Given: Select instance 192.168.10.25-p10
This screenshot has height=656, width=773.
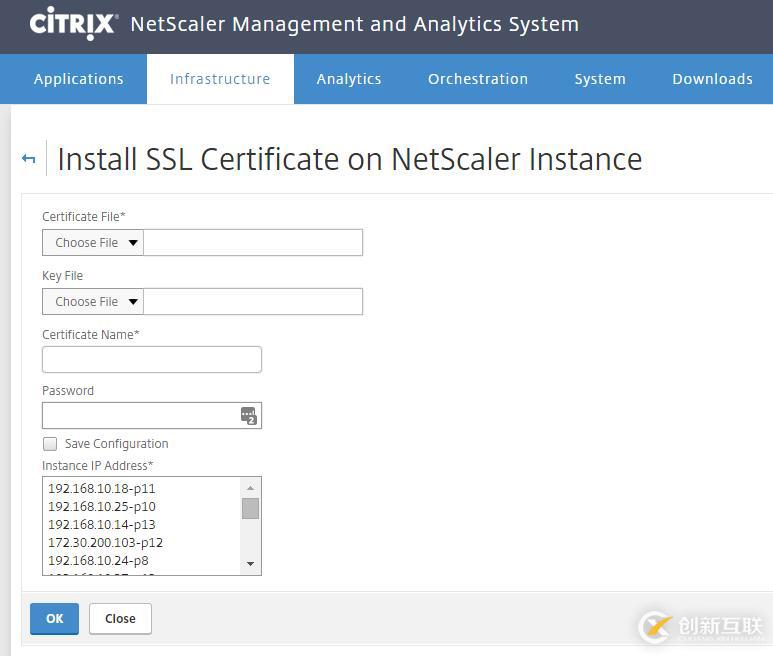Looking at the screenshot, I should coord(141,507).
